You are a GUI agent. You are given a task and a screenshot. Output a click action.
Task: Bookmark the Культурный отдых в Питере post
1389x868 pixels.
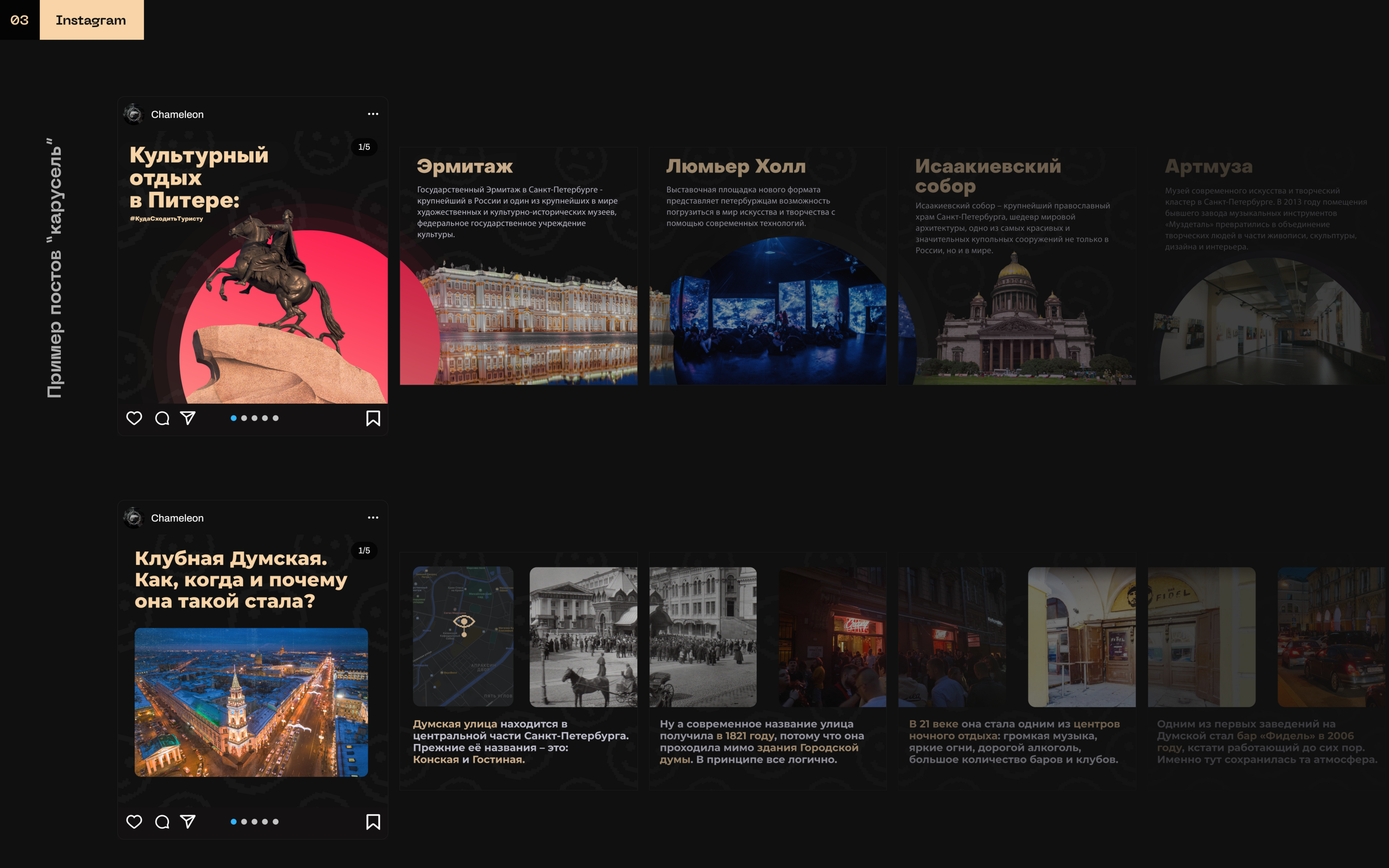373,418
